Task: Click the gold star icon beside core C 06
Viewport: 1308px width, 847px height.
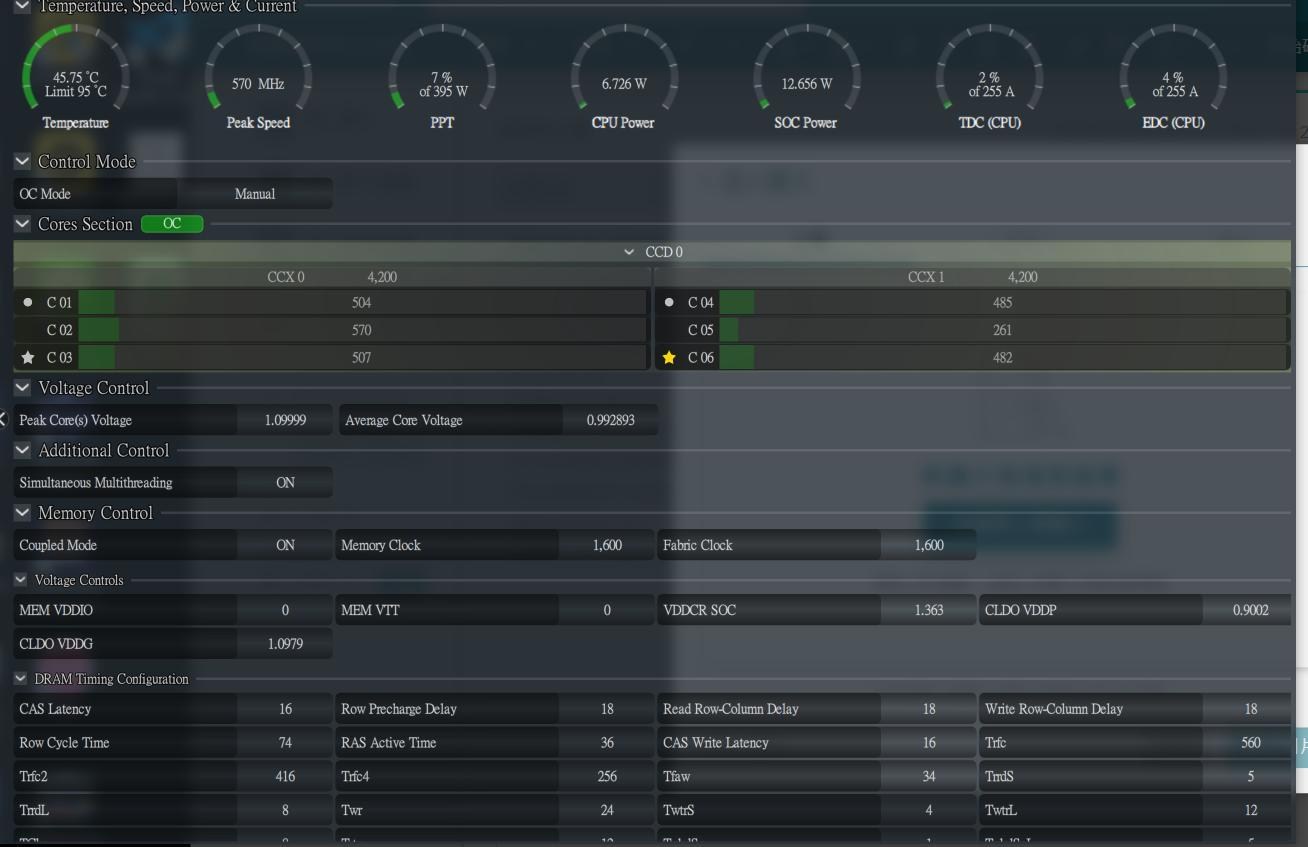Action: [669, 358]
